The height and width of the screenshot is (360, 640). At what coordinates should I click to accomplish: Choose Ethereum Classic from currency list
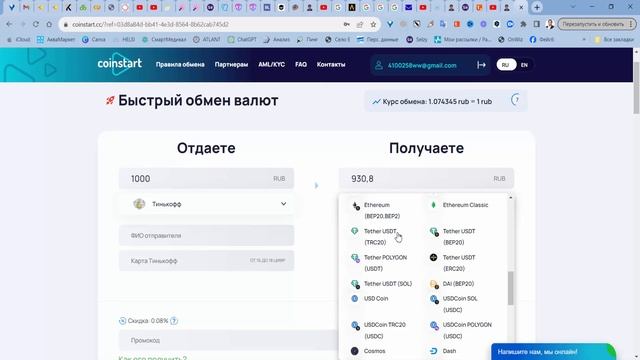tap(460, 205)
